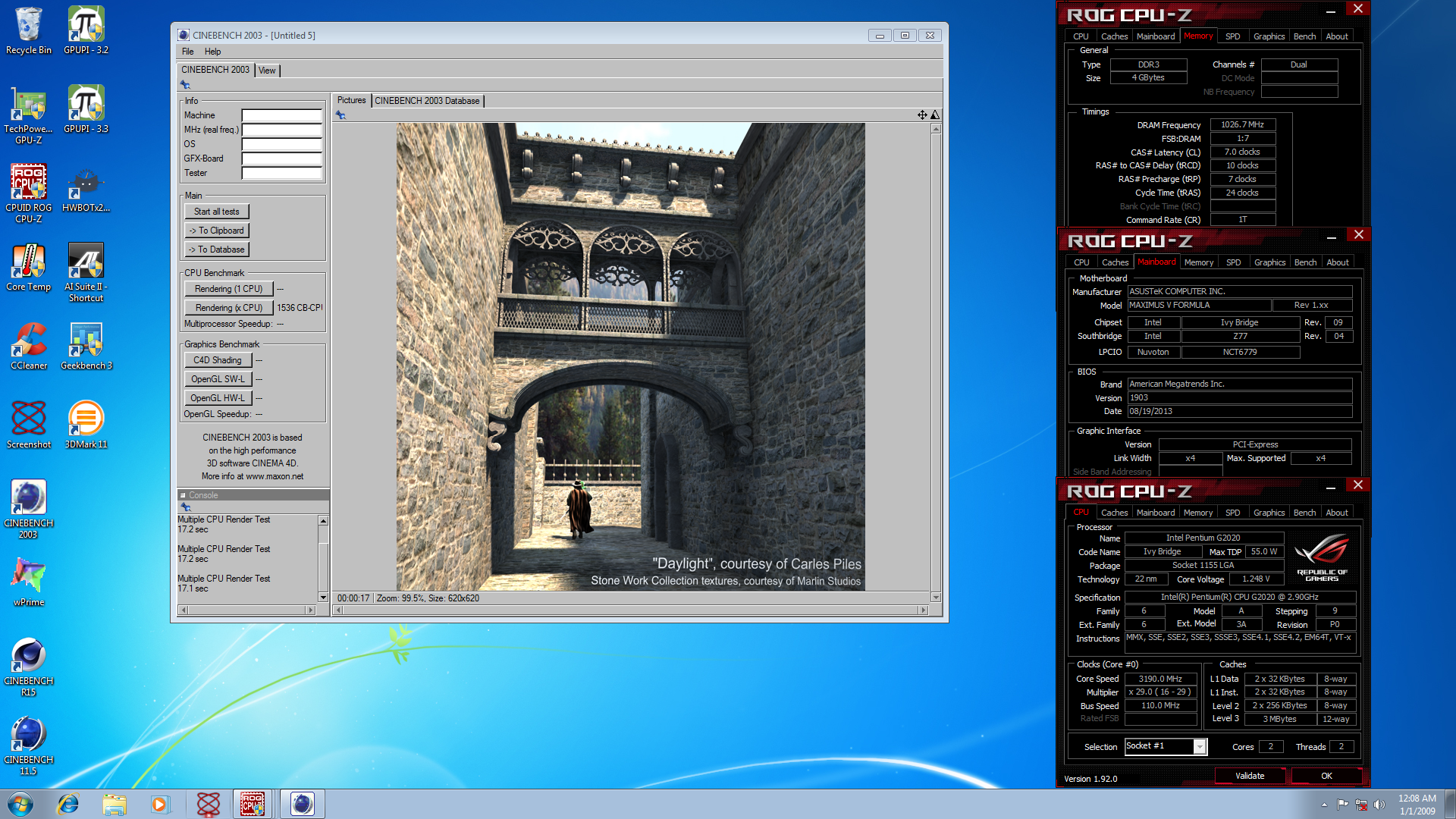Image resolution: width=1456 pixels, height=819 pixels.
Task: Click the console scrollbar up arrow
Action: (323, 521)
